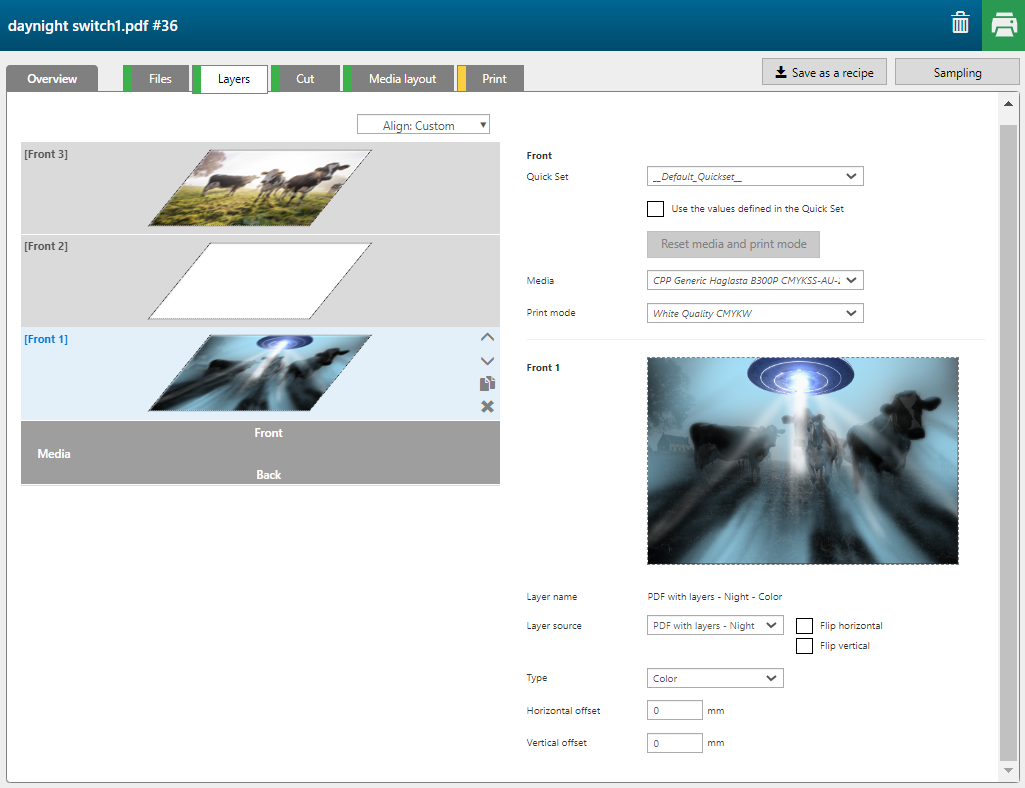Move Front 1 layer up with chevron
This screenshot has width=1025, height=788.
coord(487,338)
